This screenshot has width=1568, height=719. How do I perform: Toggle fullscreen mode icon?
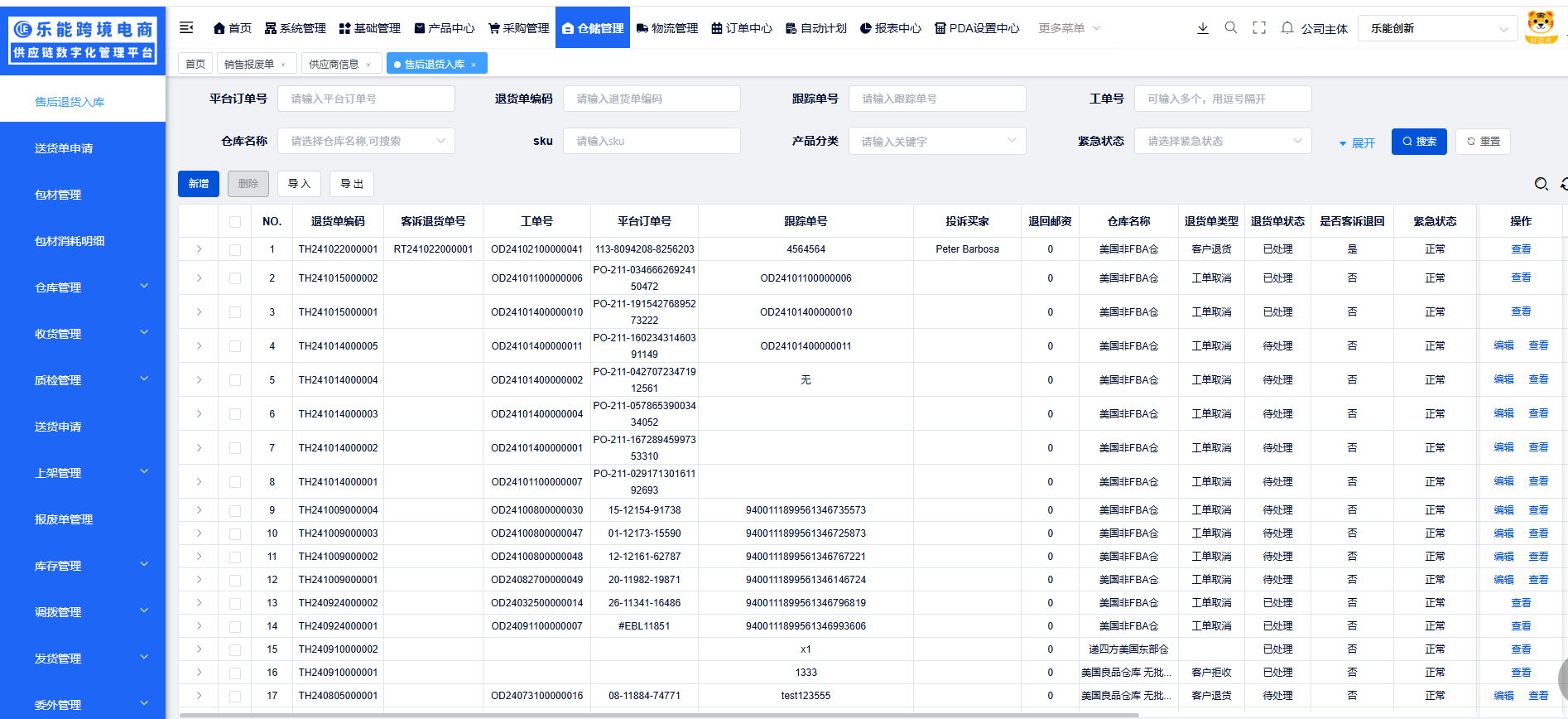point(1258,28)
